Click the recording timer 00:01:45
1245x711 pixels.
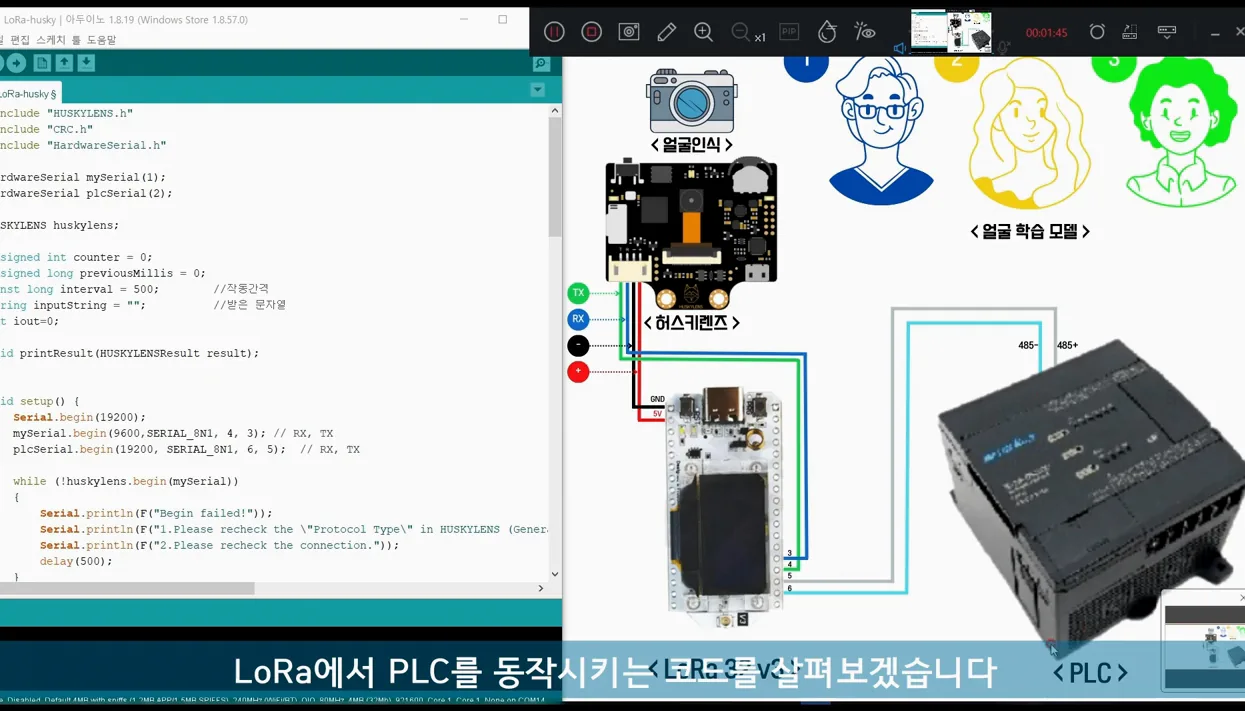coord(1046,33)
